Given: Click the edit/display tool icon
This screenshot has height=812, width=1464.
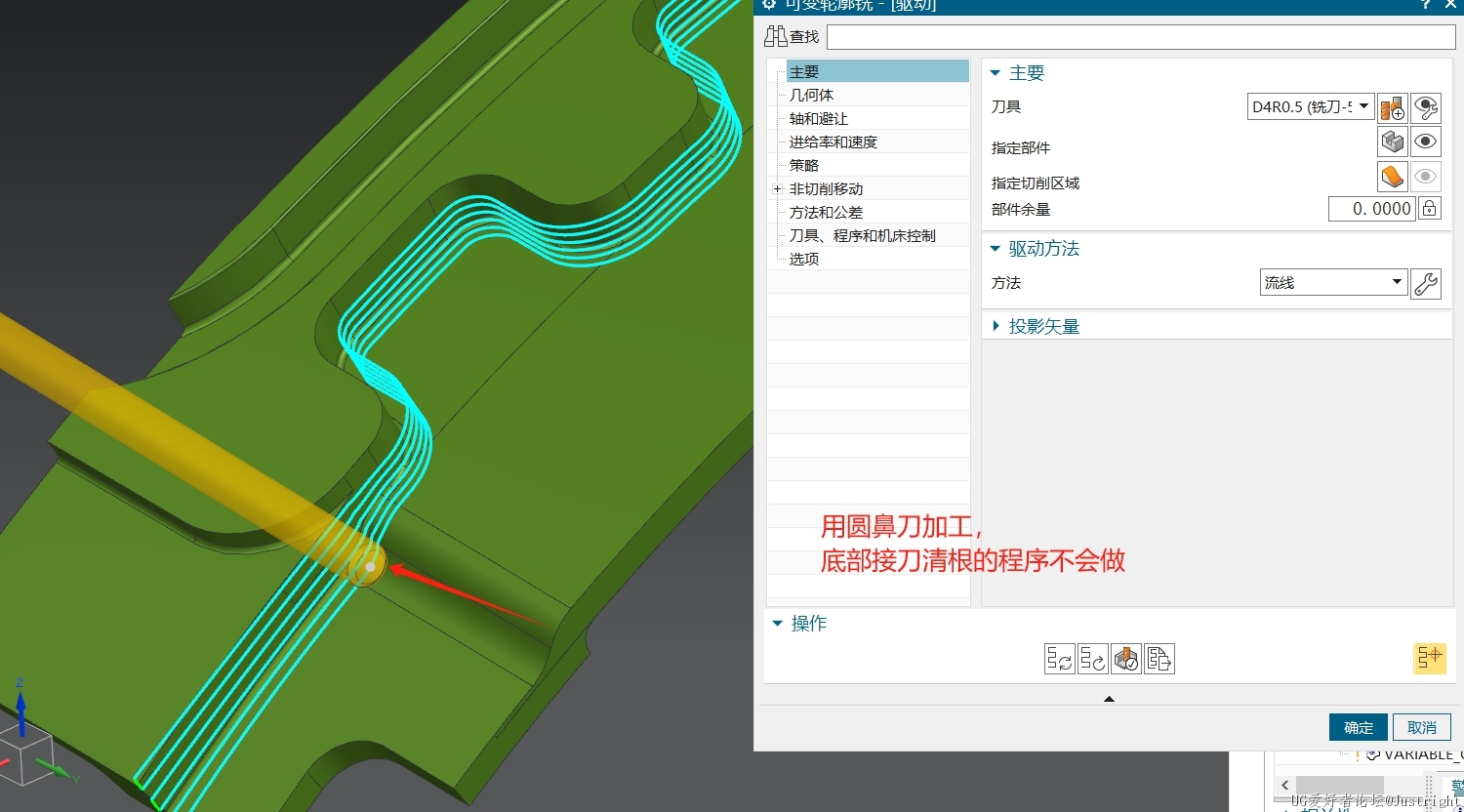Looking at the screenshot, I should pos(1426,107).
